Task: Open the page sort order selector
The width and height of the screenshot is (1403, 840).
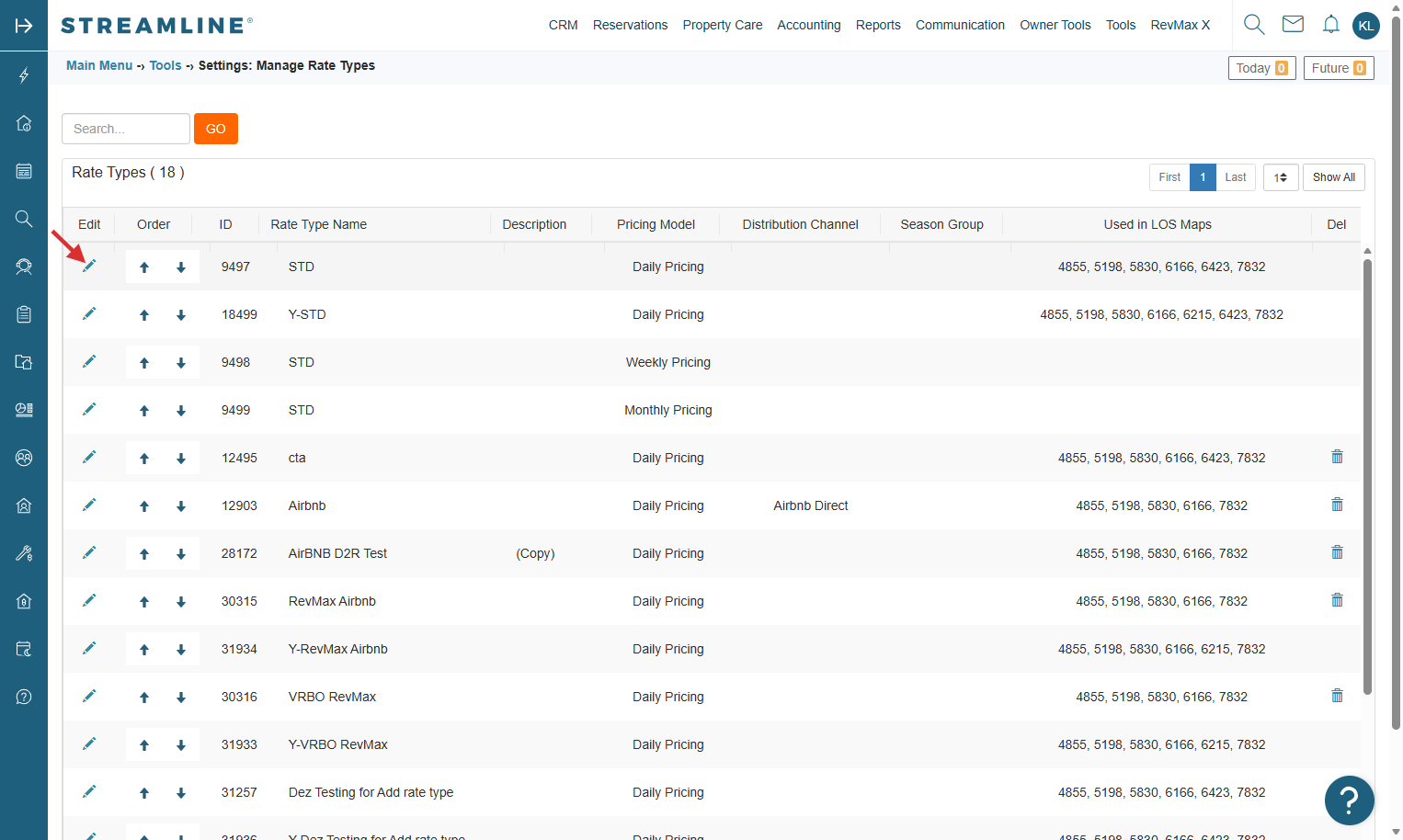Action: click(1281, 177)
